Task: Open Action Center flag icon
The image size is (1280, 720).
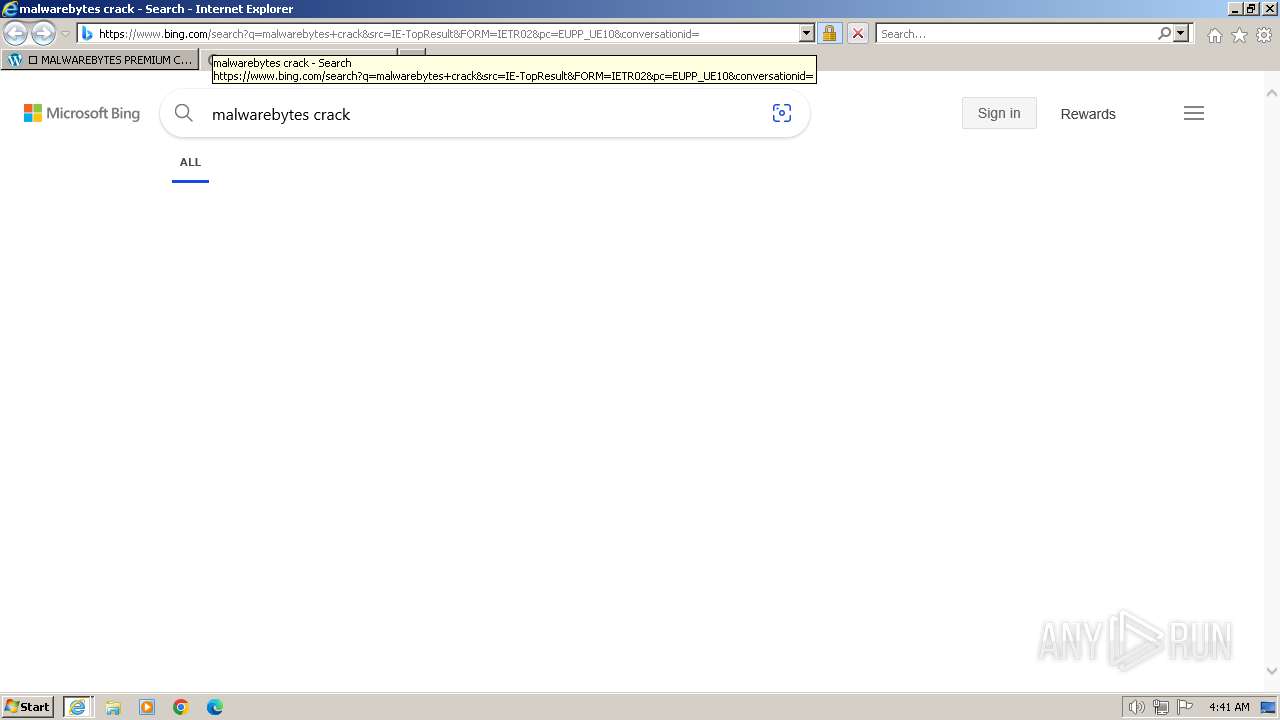Action: 1185,707
